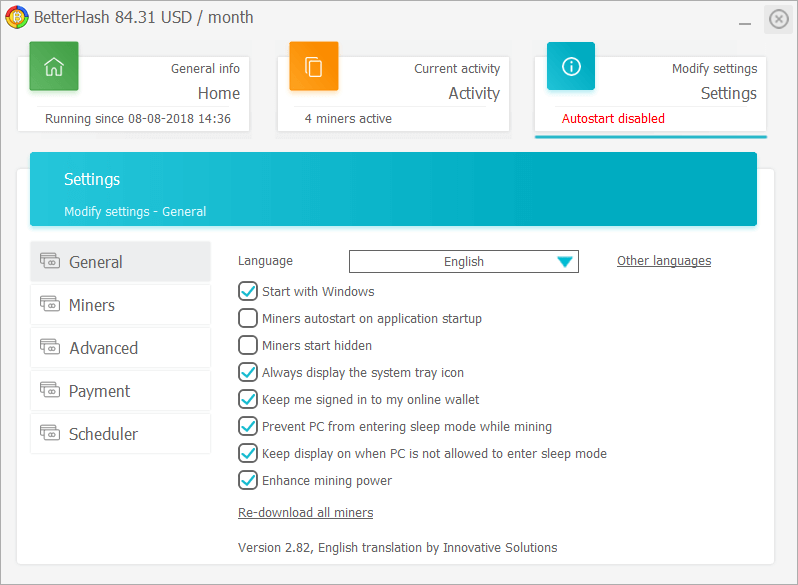Click the BetterHash 84.31 USD / month title
Image resolution: width=798 pixels, height=585 pixels.
pyautogui.click(x=144, y=17)
